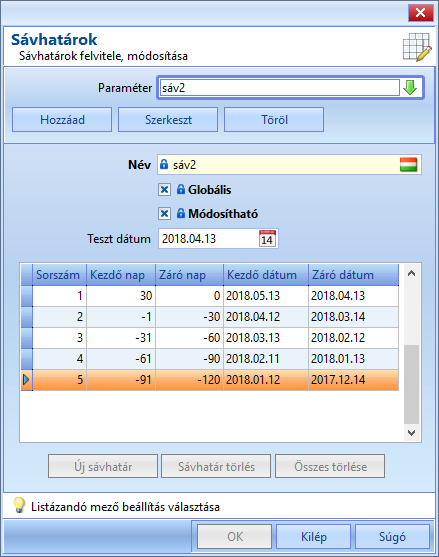Click the Kezdő nap cell with value -91
This screenshot has height=557, width=439.
click(x=121, y=380)
